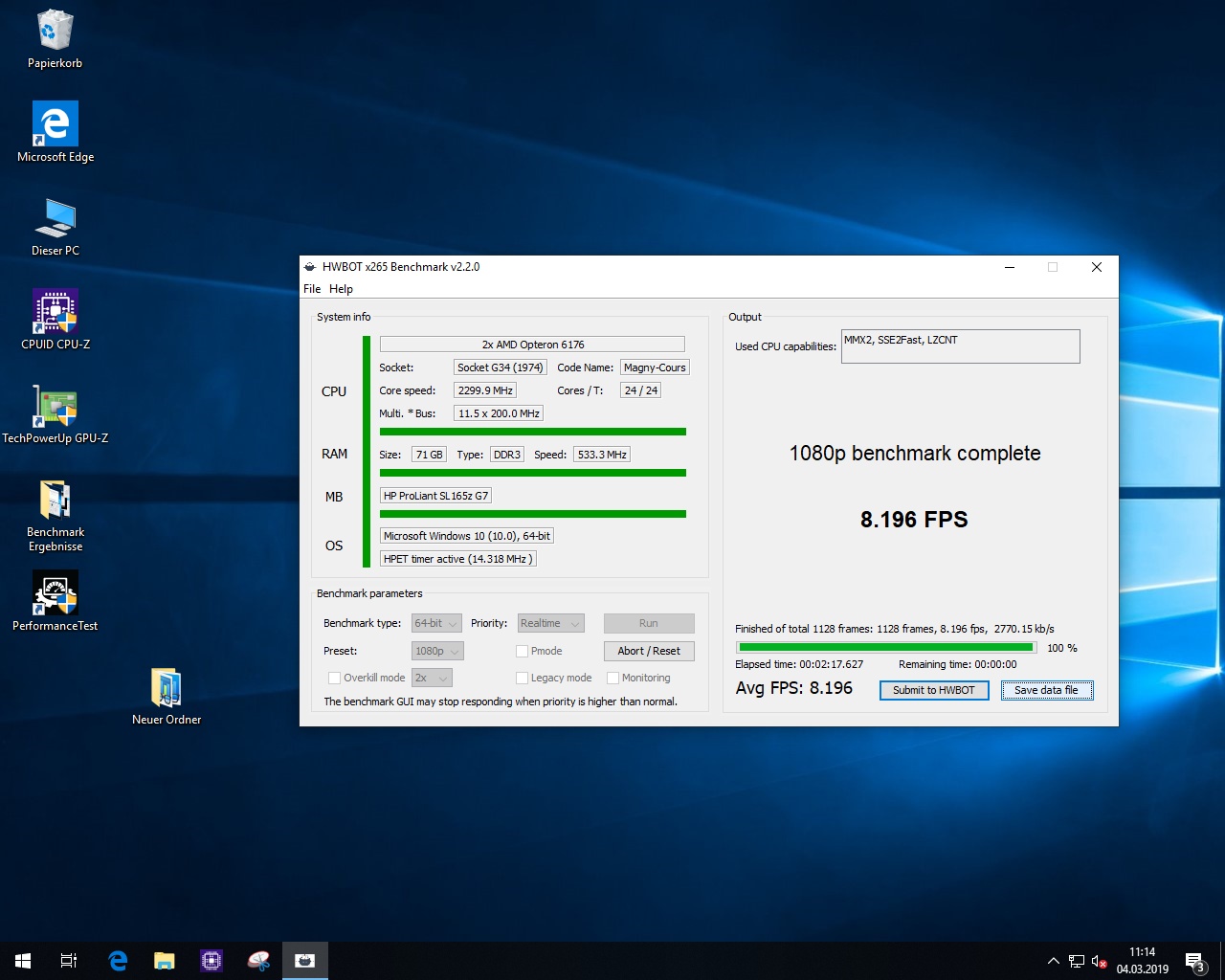
Task: Click the DDR3 RAM type value
Action: (x=507, y=455)
